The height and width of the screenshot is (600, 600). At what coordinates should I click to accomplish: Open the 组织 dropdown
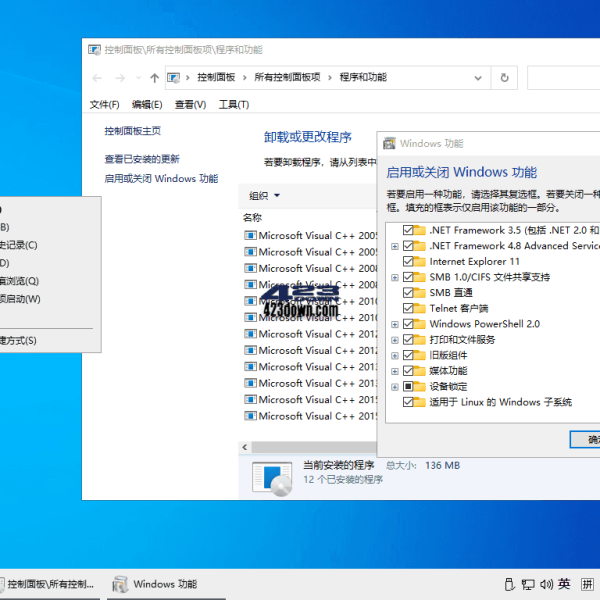pyautogui.click(x=265, y=196)
